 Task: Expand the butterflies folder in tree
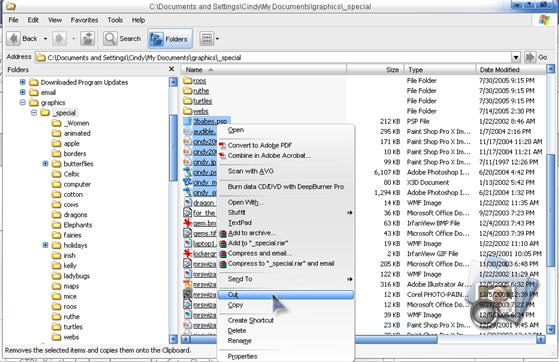45,164
